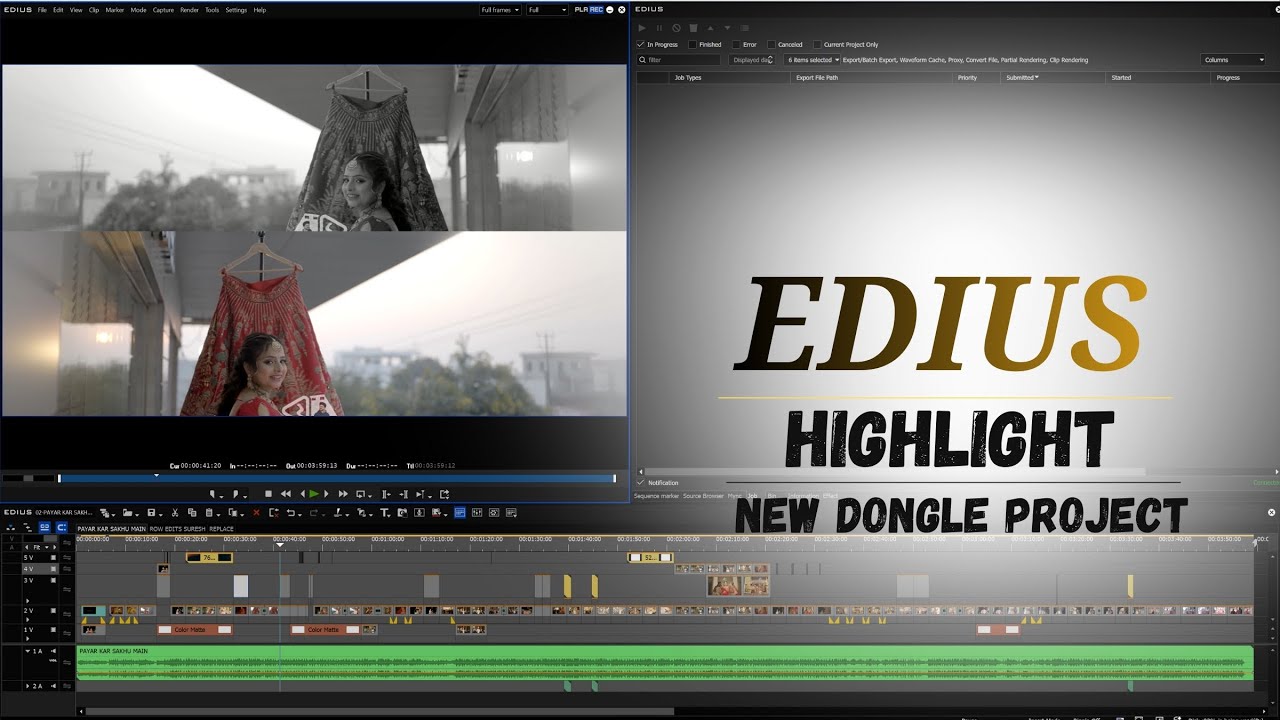
Task: Click the Open Project folder icon
Action: click(x=128, y=513)
